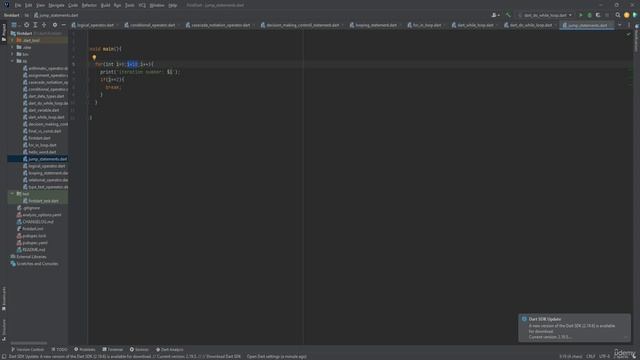Image resolution: width=640 pixels, height=360 pixels.
Task: Collapse the test folder
Action: pyautogui.click(x=12, y=194)
